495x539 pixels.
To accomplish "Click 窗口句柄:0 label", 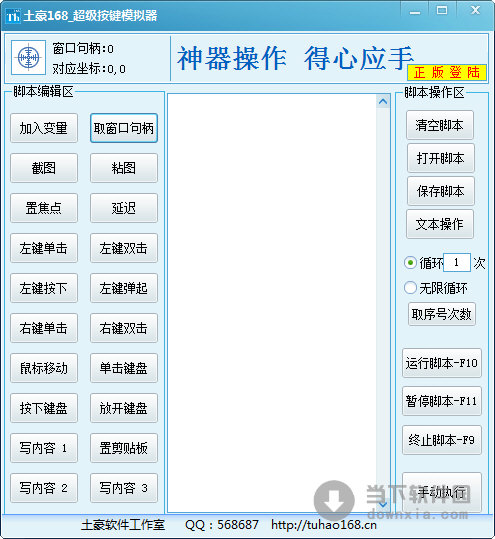I will pos(83,49).
